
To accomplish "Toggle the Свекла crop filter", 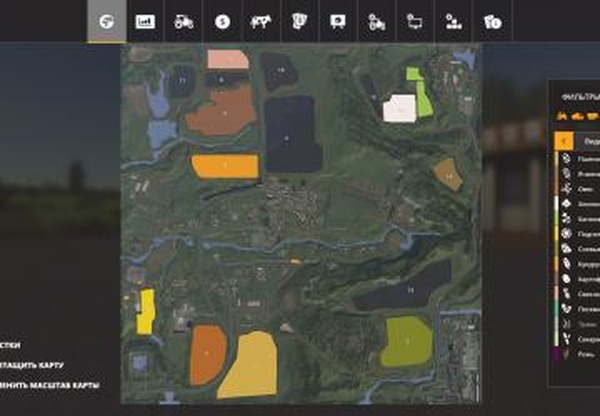I will point(578,294).
